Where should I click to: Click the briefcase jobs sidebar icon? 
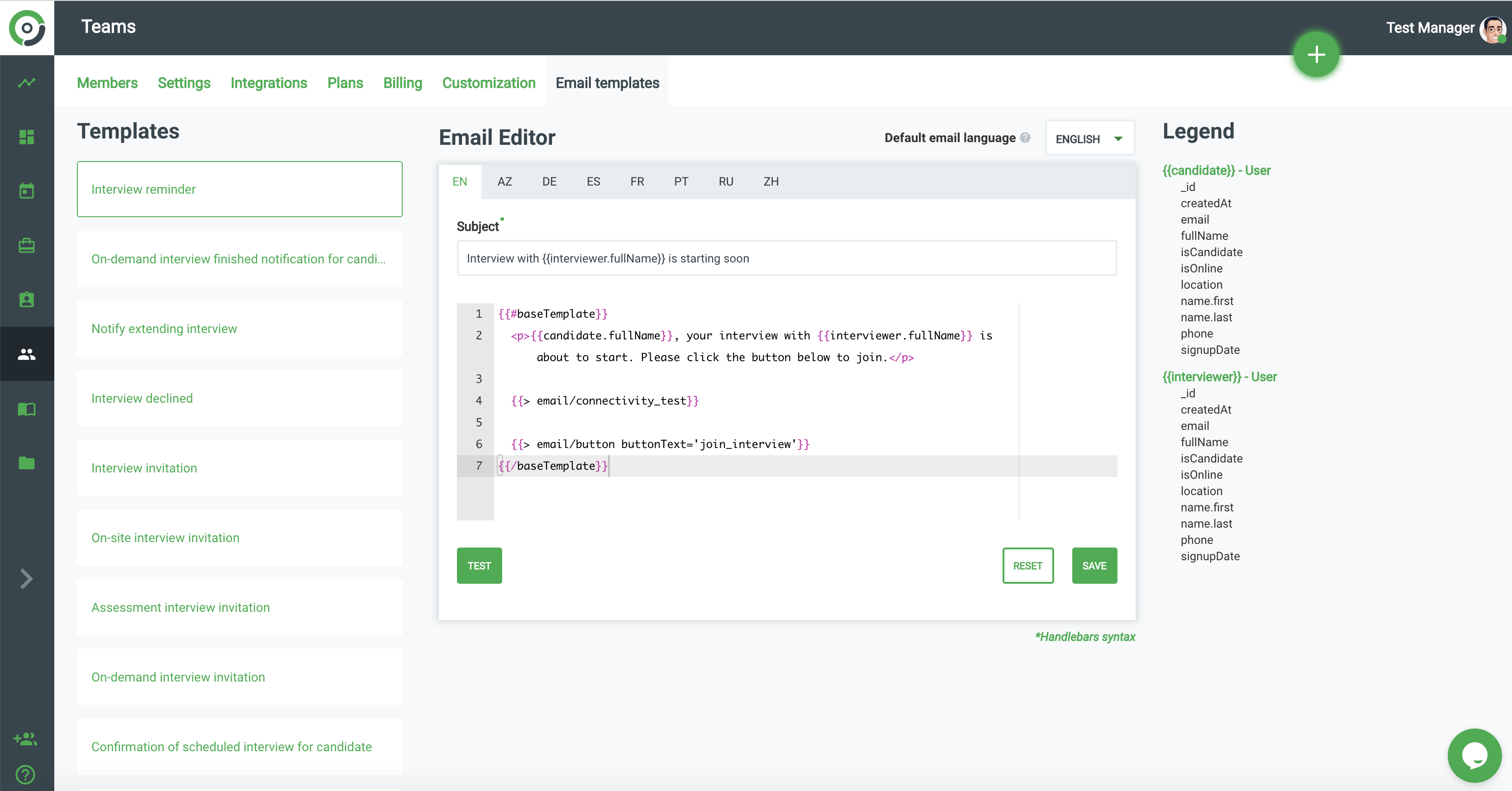pyautogui.click(x=26, y=245)
